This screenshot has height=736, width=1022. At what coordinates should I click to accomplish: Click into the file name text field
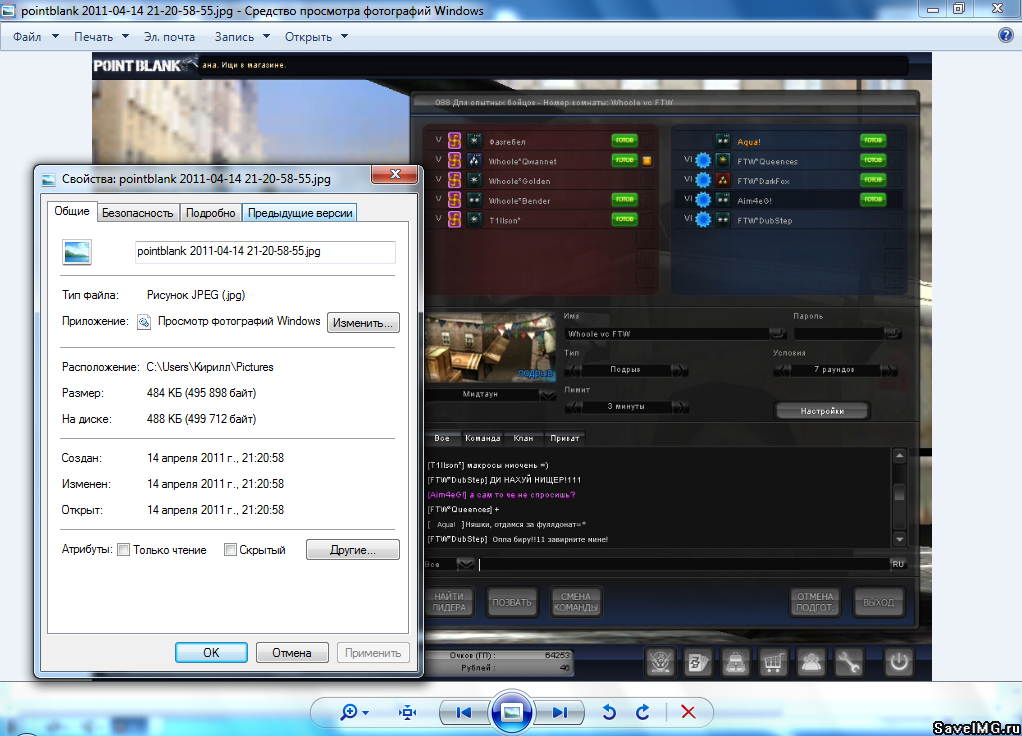pos(265,252)
